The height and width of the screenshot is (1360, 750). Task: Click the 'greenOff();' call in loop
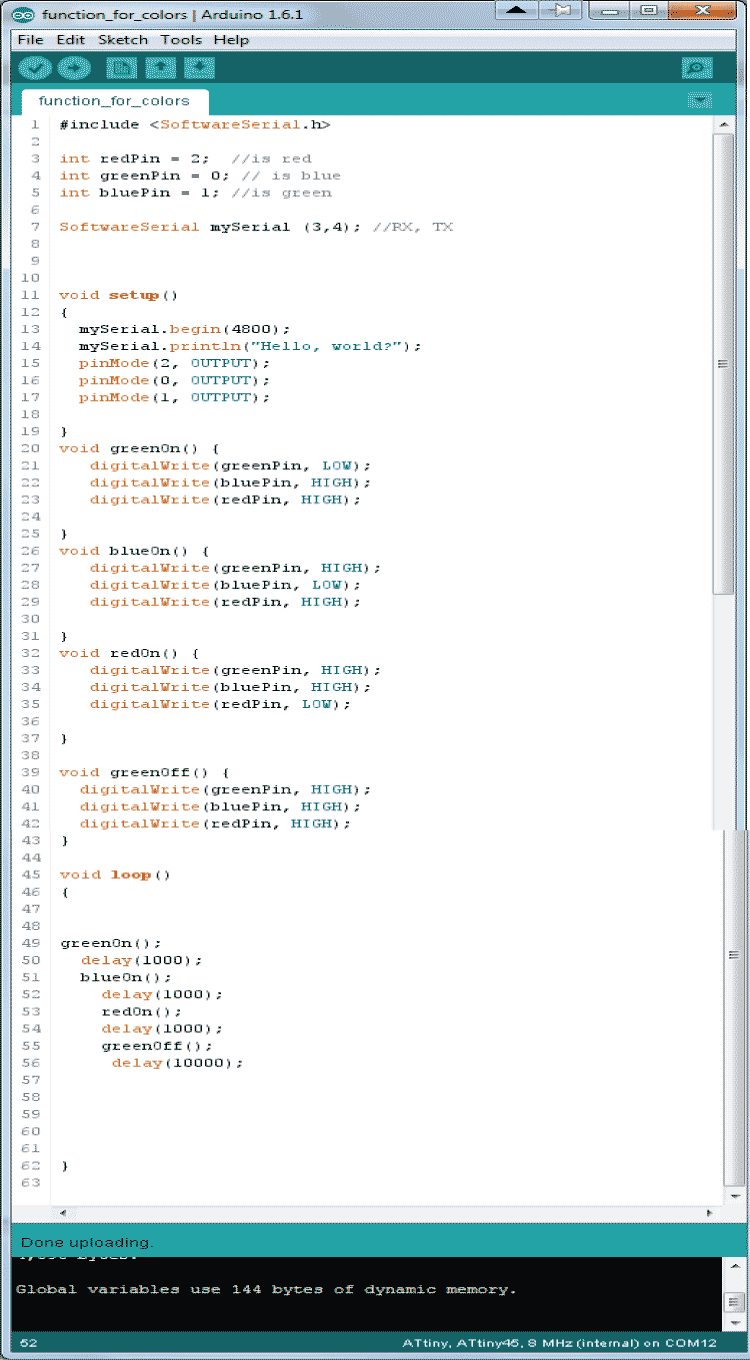pyautogui.click(x=157, y=1045)
